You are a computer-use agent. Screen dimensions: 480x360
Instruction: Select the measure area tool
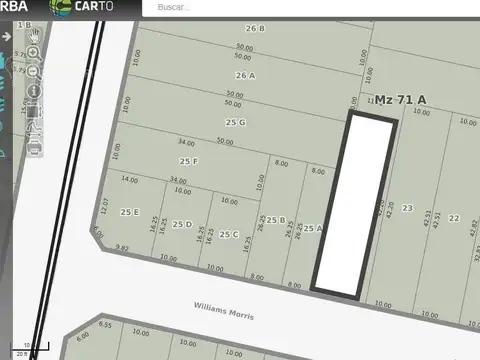[x=34, y=111]
